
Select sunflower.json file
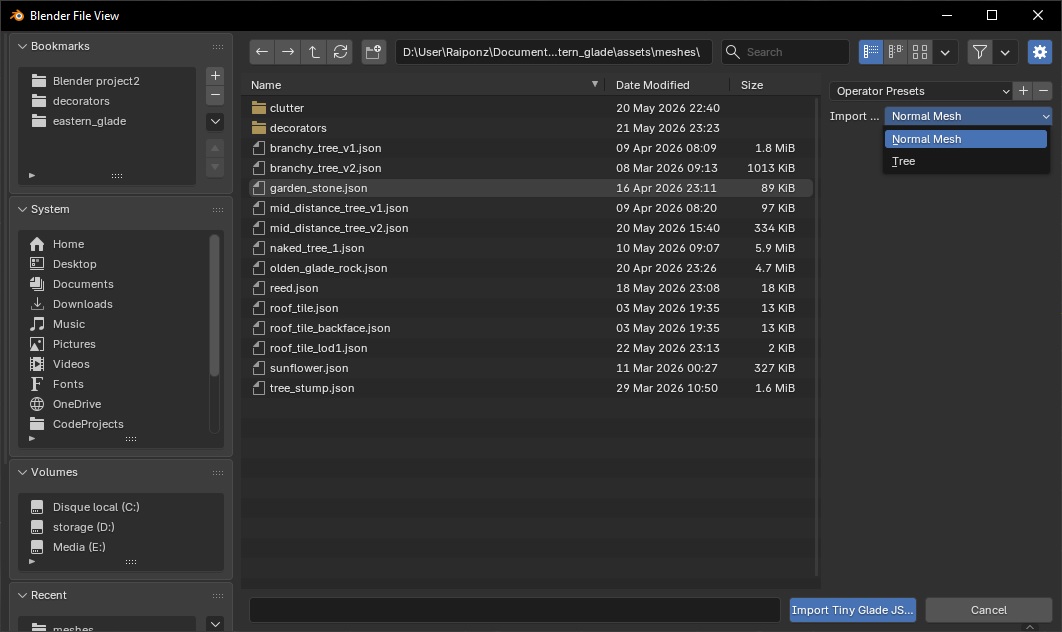[x=530, y=368]
